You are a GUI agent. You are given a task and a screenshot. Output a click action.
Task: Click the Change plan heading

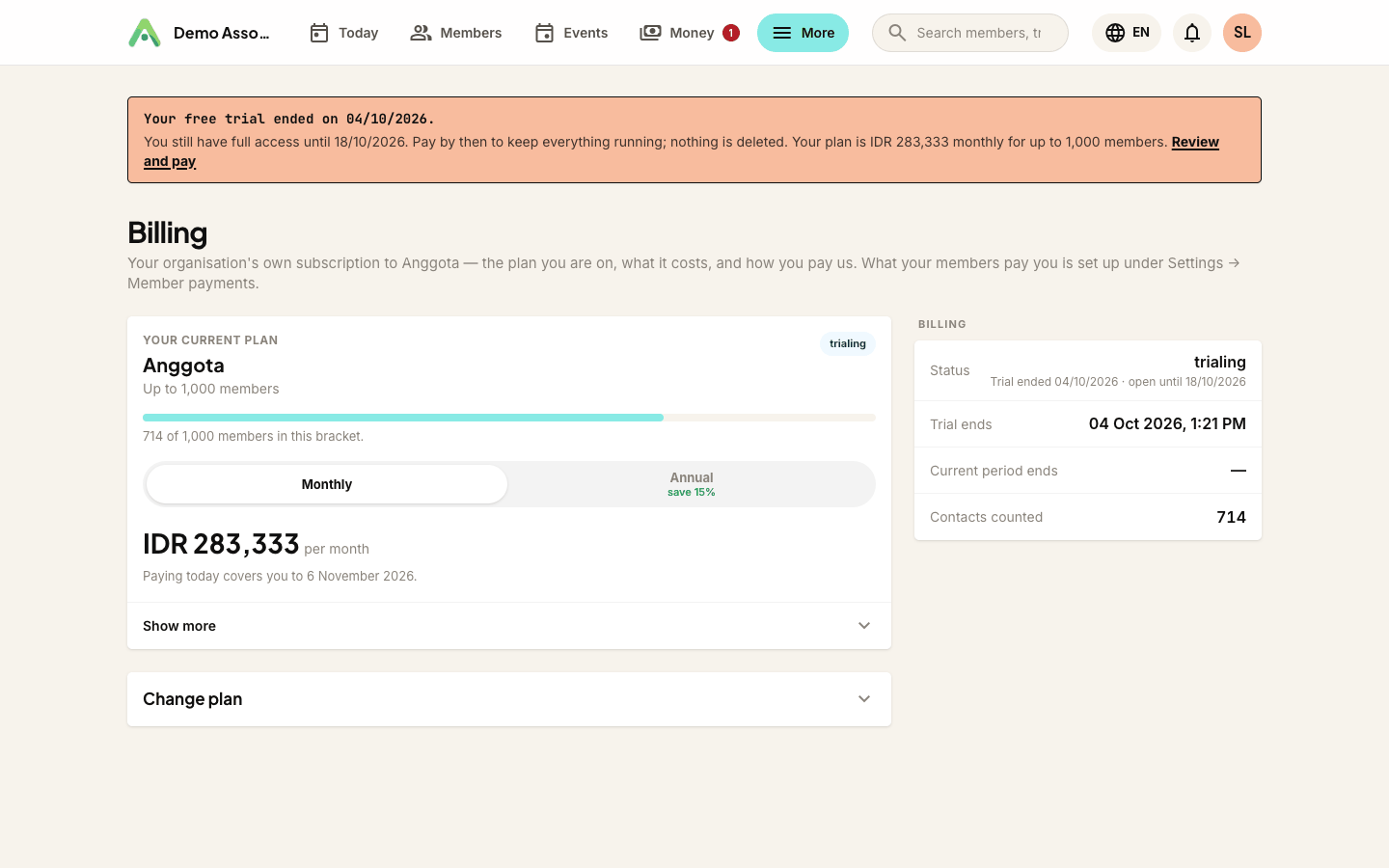[193, 699]
